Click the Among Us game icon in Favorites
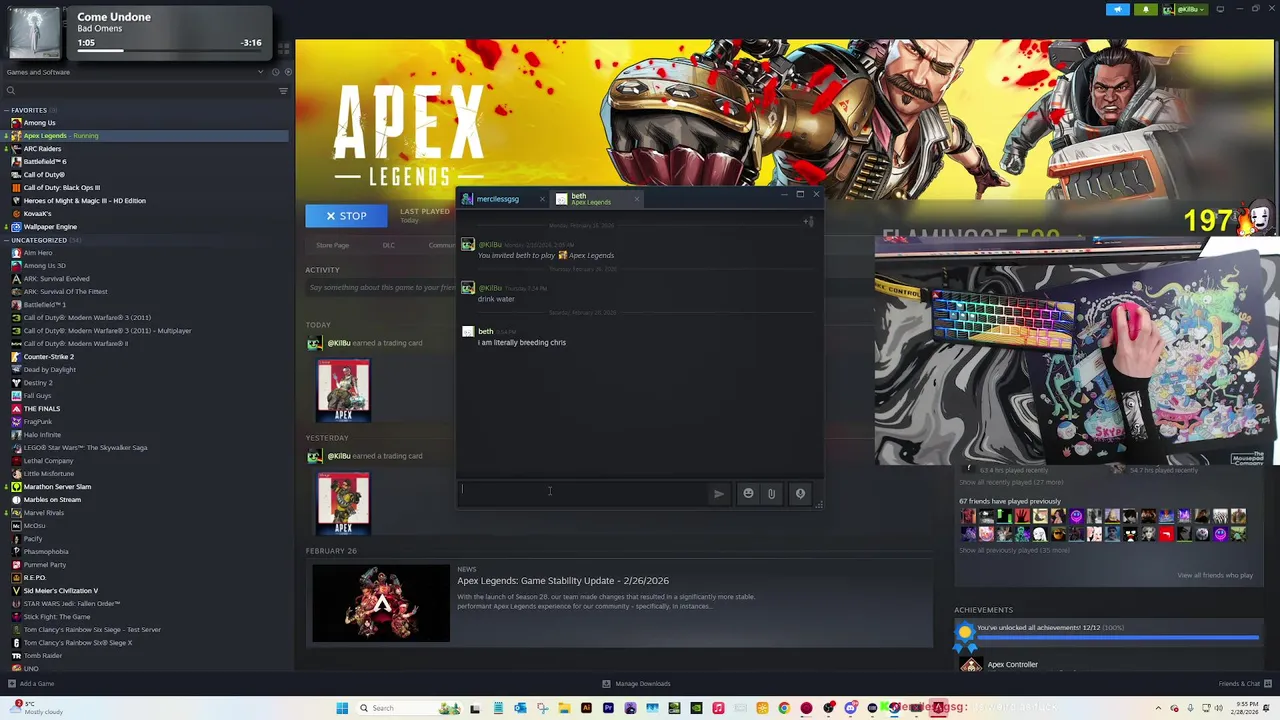 pyautogui.click(x=16, y=123)
